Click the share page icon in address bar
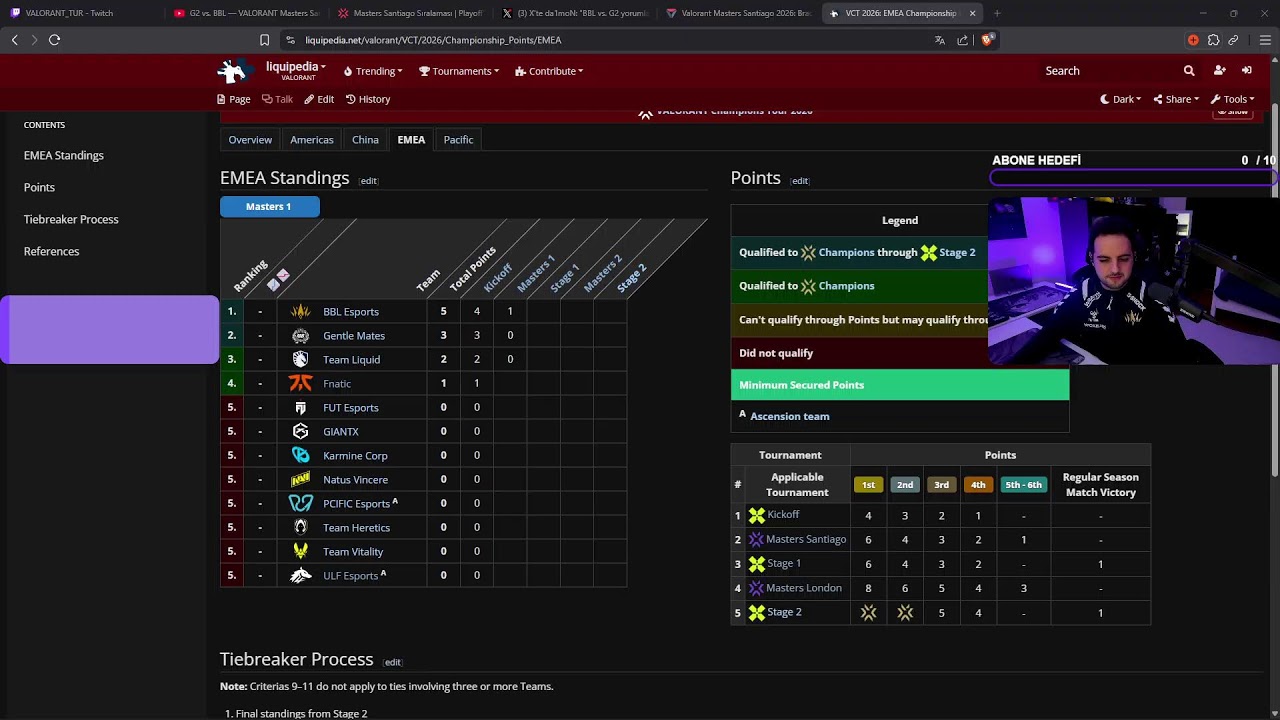 (x=962, y=40)
